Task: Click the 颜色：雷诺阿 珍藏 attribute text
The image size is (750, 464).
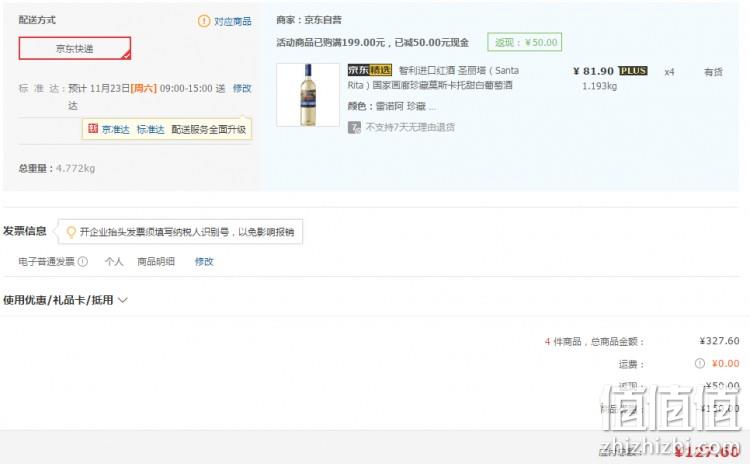Action: [391, 106]
